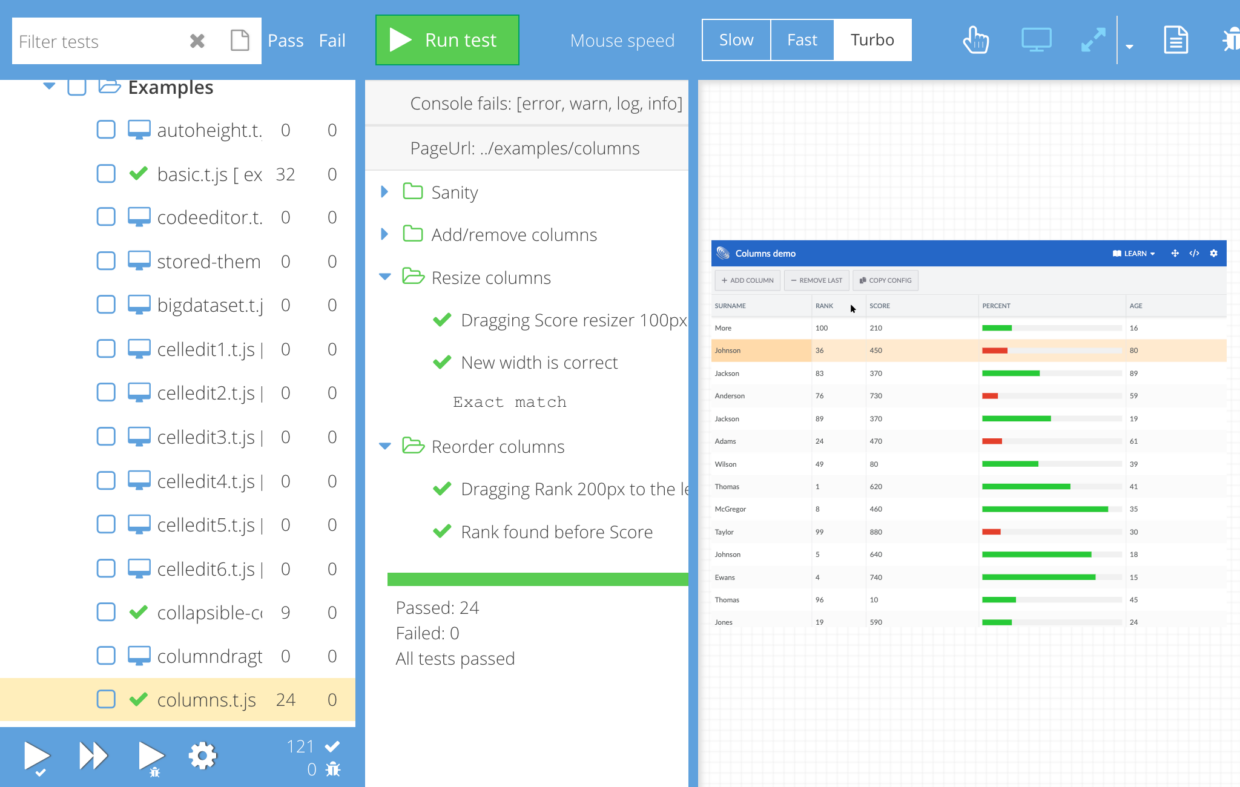
Task: Click the green Run test button
Action: coord(447,41)
